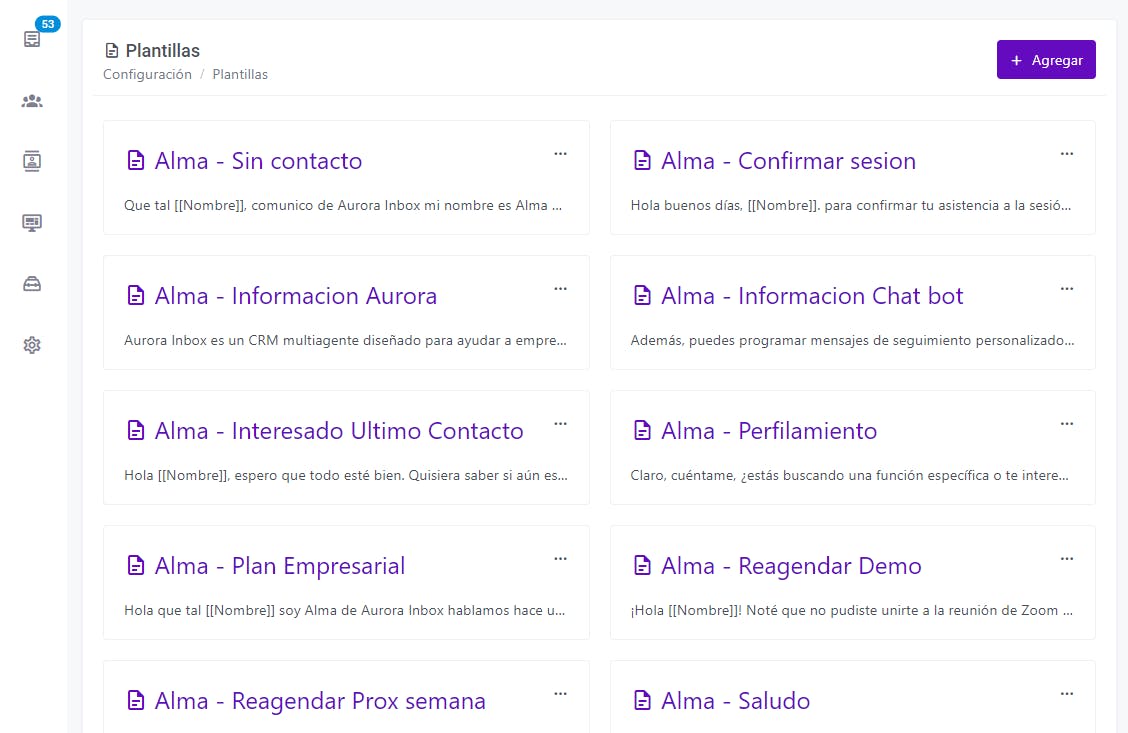The height and width of the screenshot is (733, 1128).
Task: Click the Plantillas breadcrumb item
Action: [240, 74]
